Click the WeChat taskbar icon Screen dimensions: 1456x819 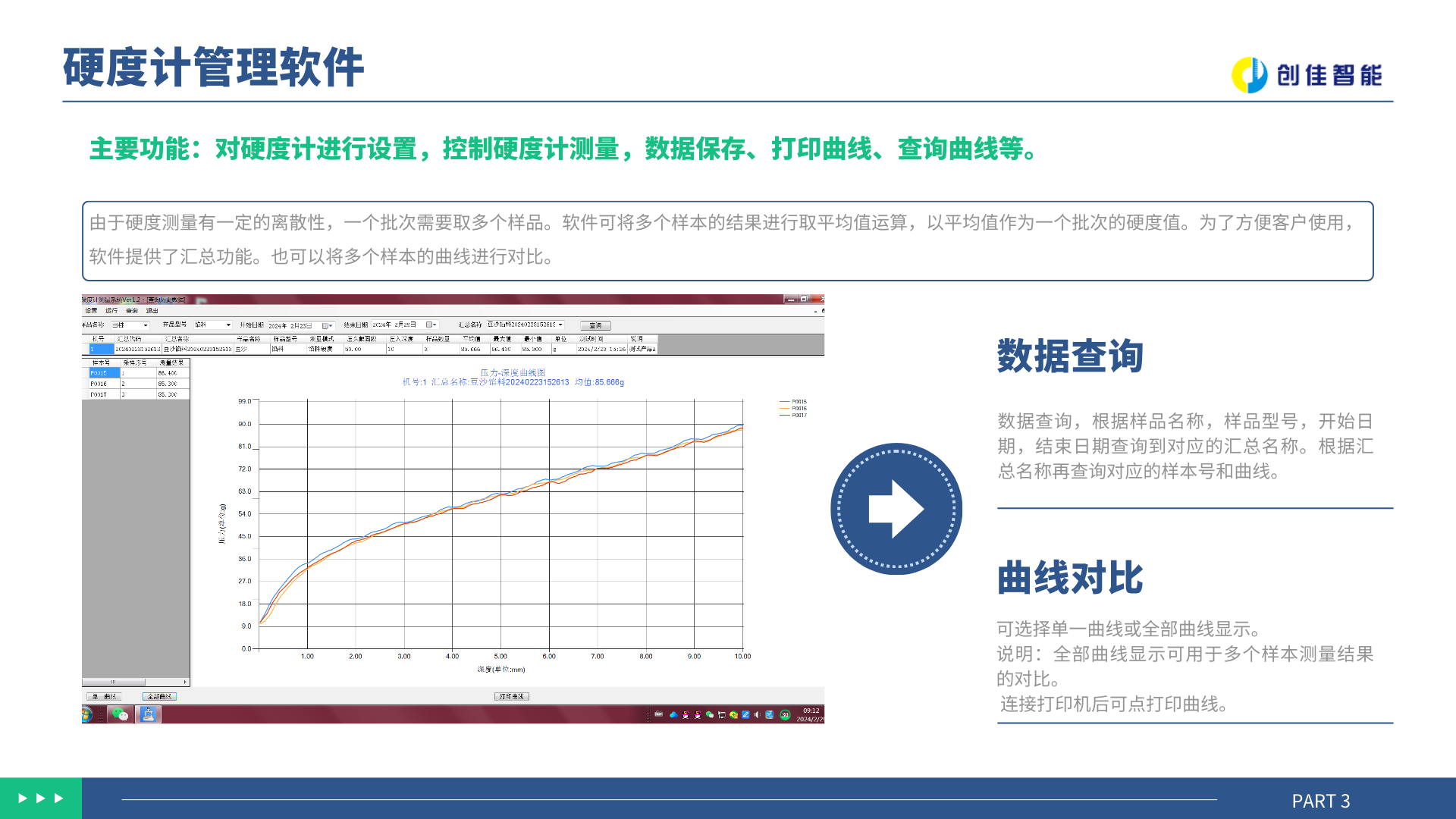point(120,714)
